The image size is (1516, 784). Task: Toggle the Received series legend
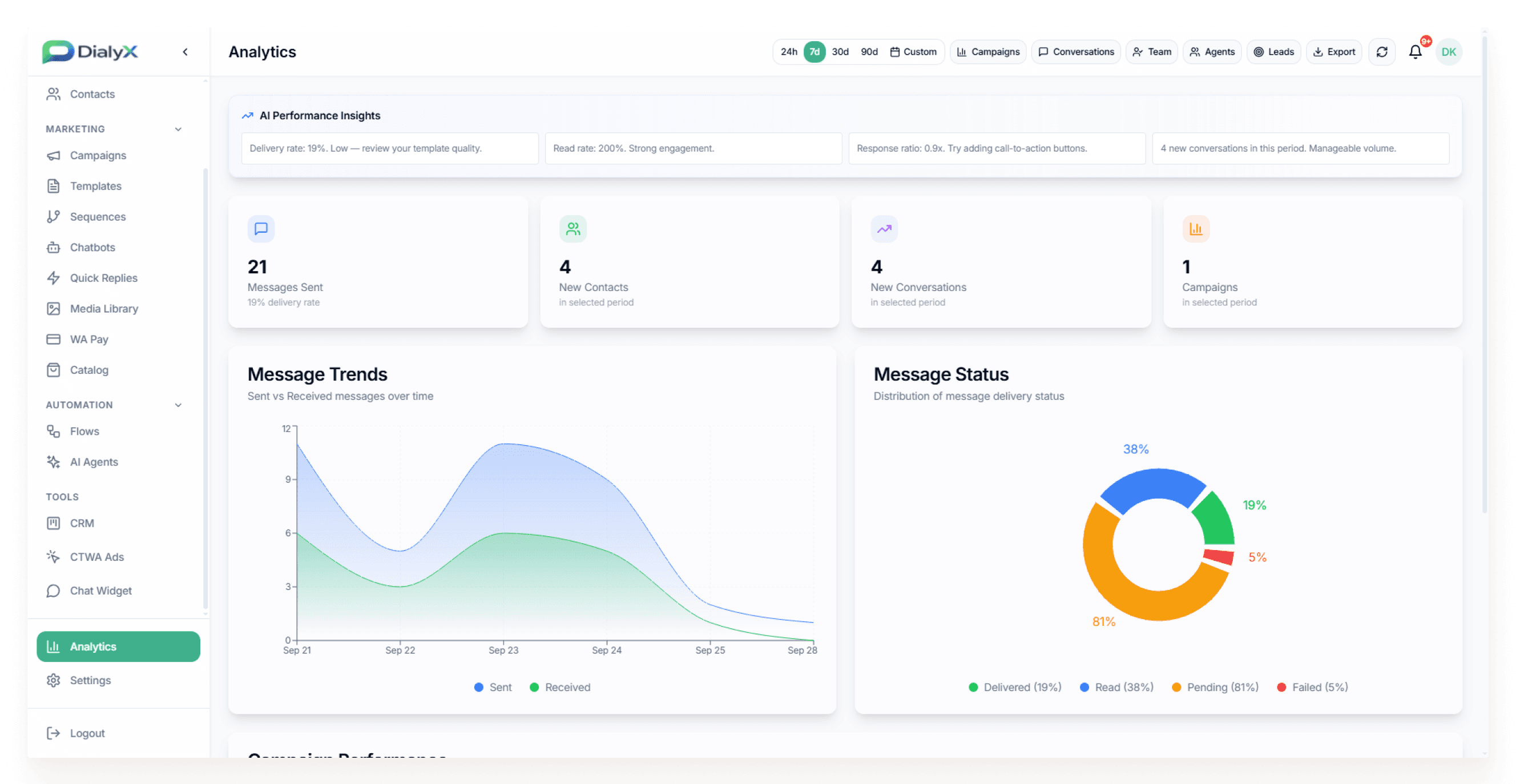coord(560,688)
